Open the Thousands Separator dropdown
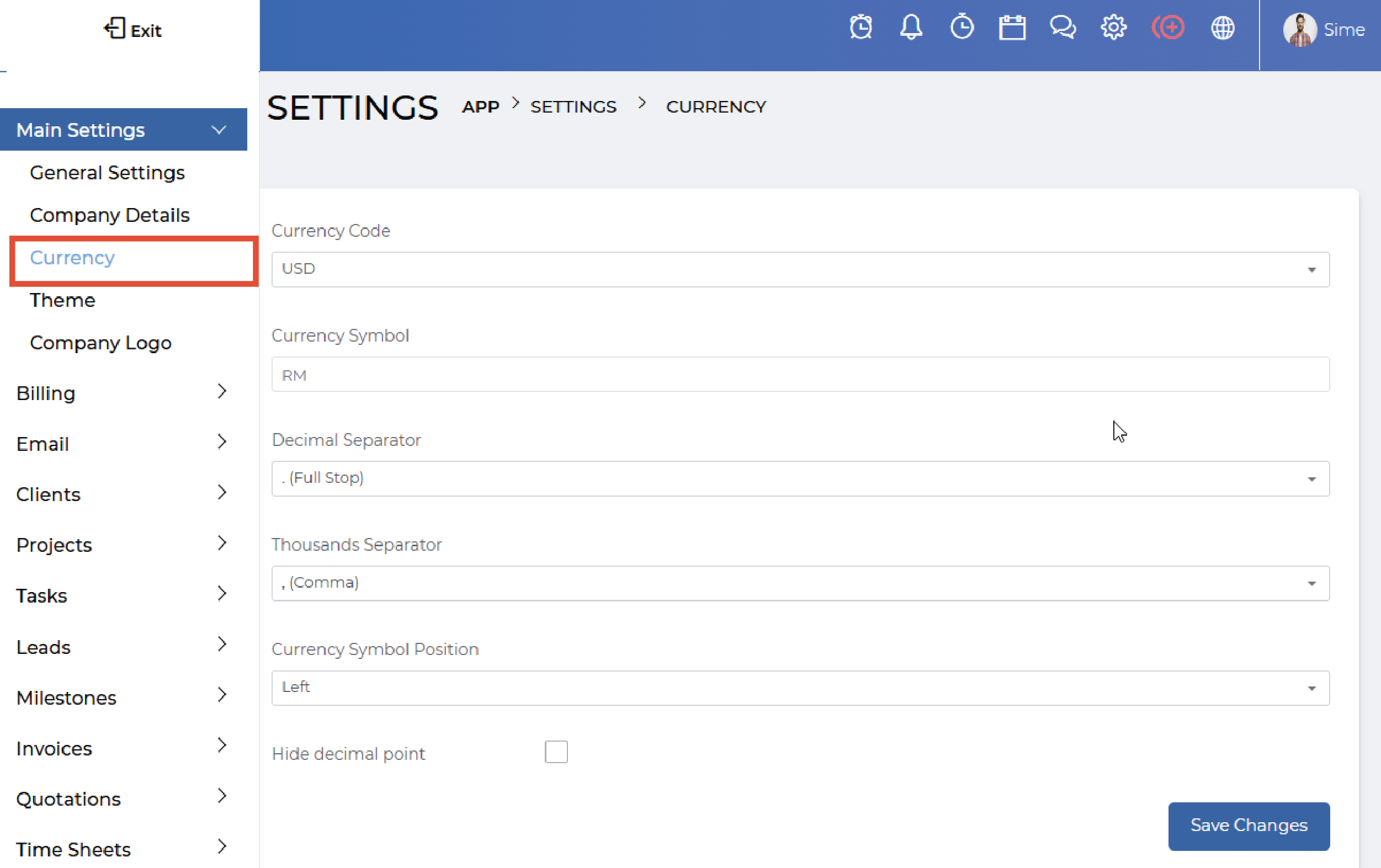This screenshot has height=868, width=1381. pyautogui.click(x=800, y=583)
